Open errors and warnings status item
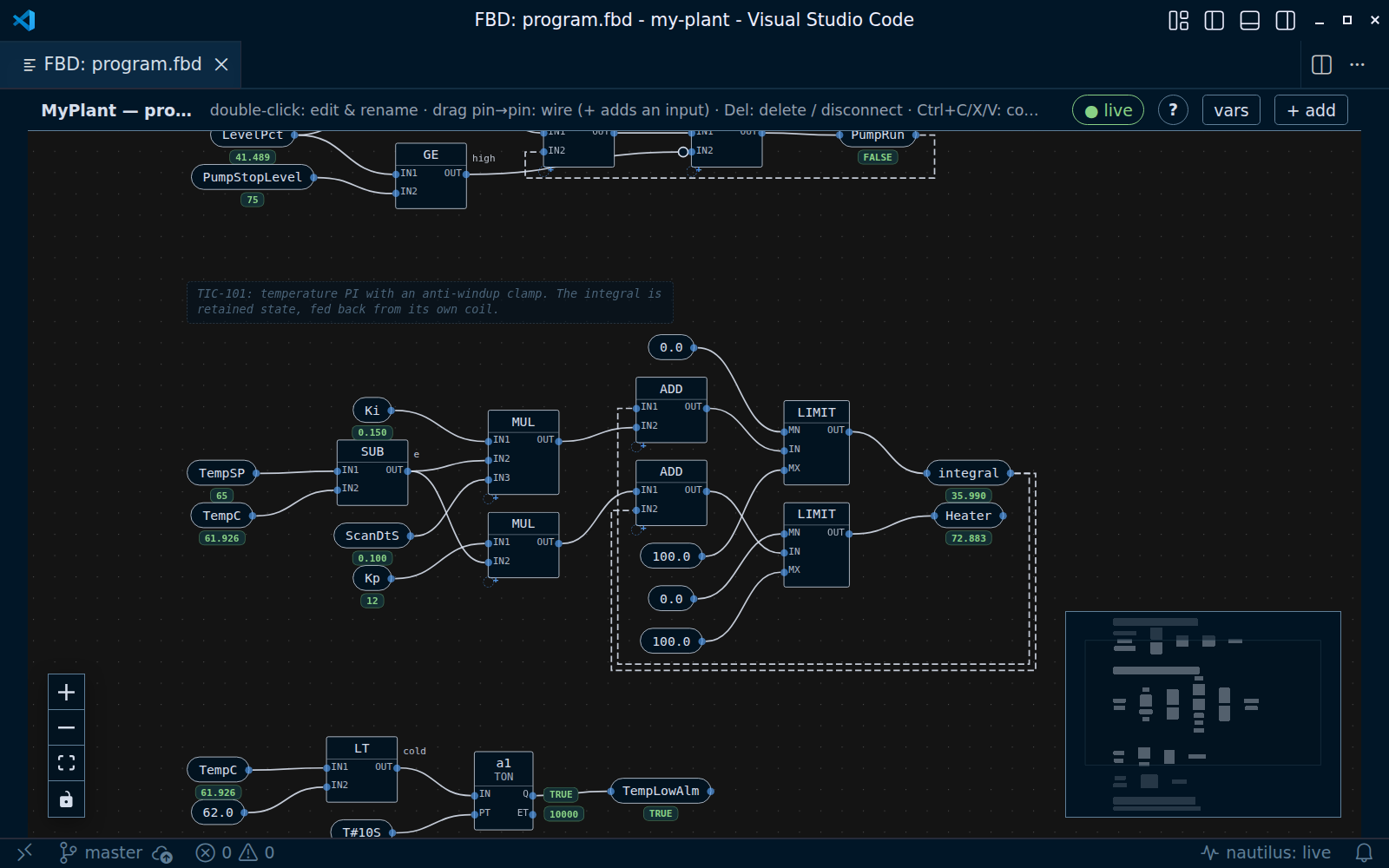The image size is (1389, 868). pos(235,852)
